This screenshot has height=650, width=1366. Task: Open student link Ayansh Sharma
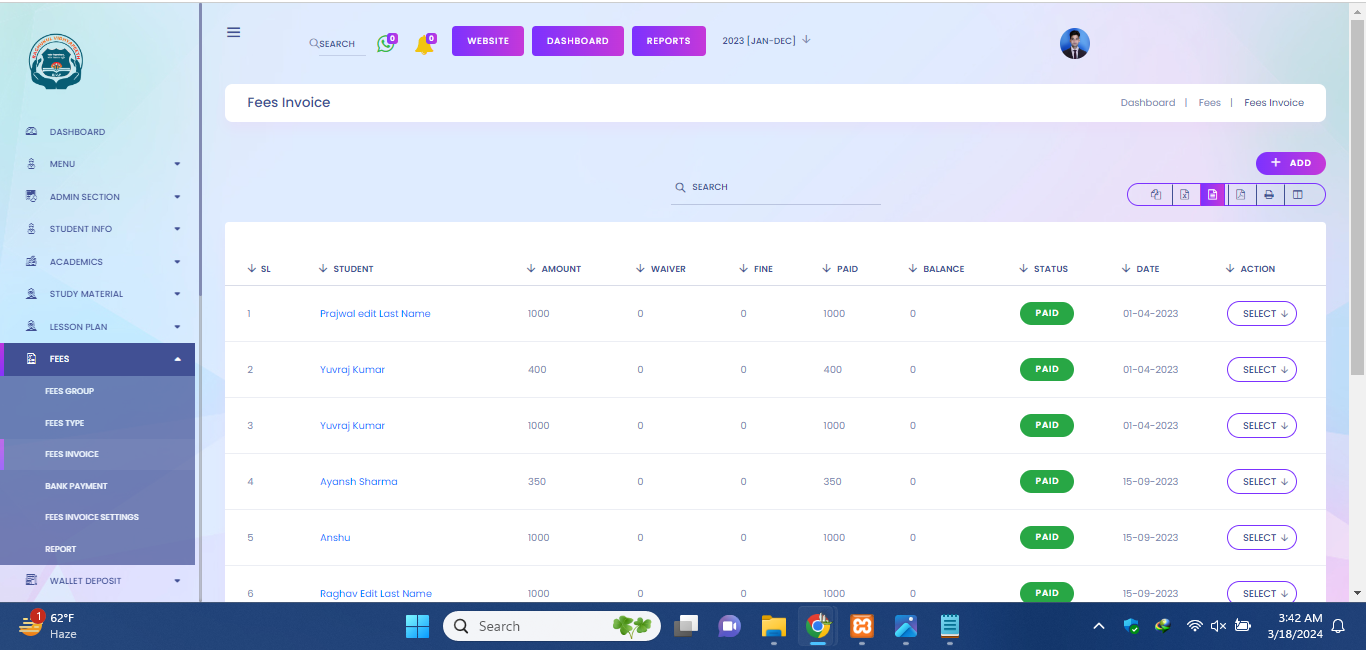(x=358, y=482)
